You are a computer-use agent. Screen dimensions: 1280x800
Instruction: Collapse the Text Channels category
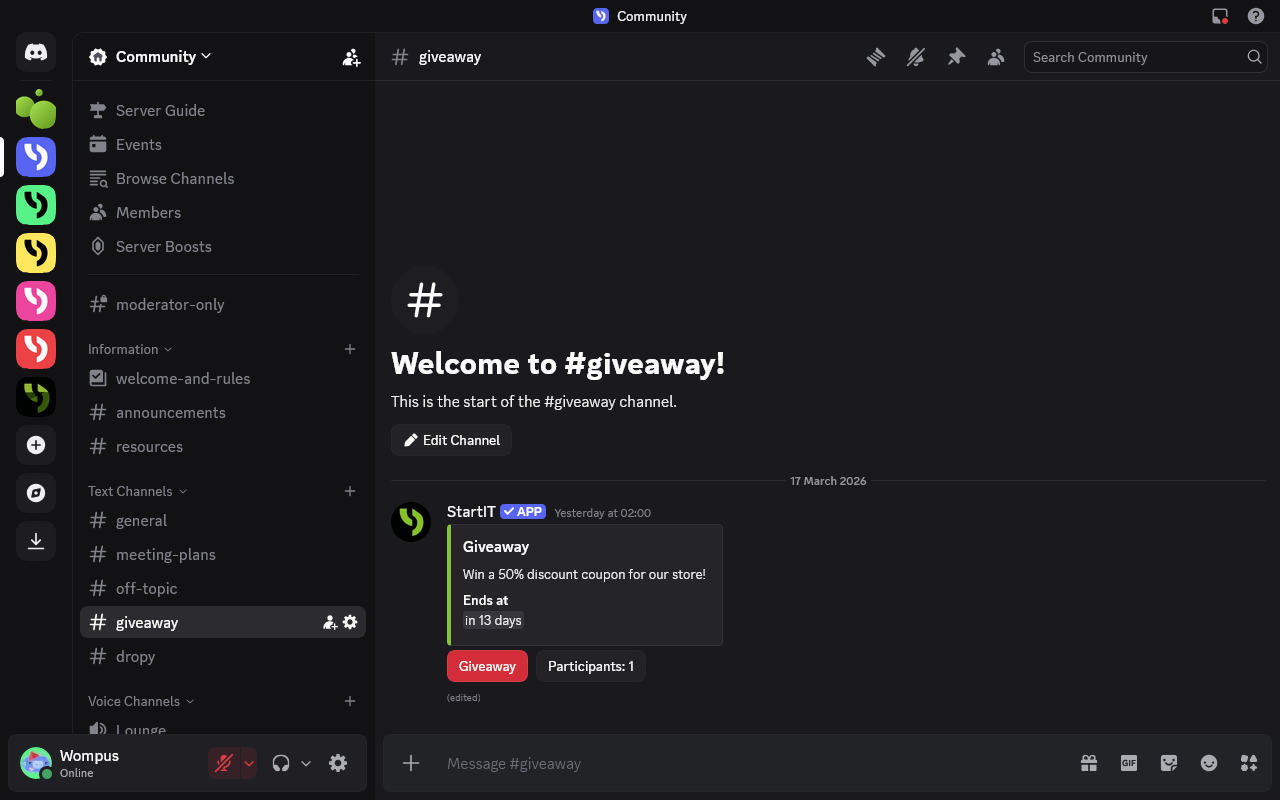click(130, 491)
